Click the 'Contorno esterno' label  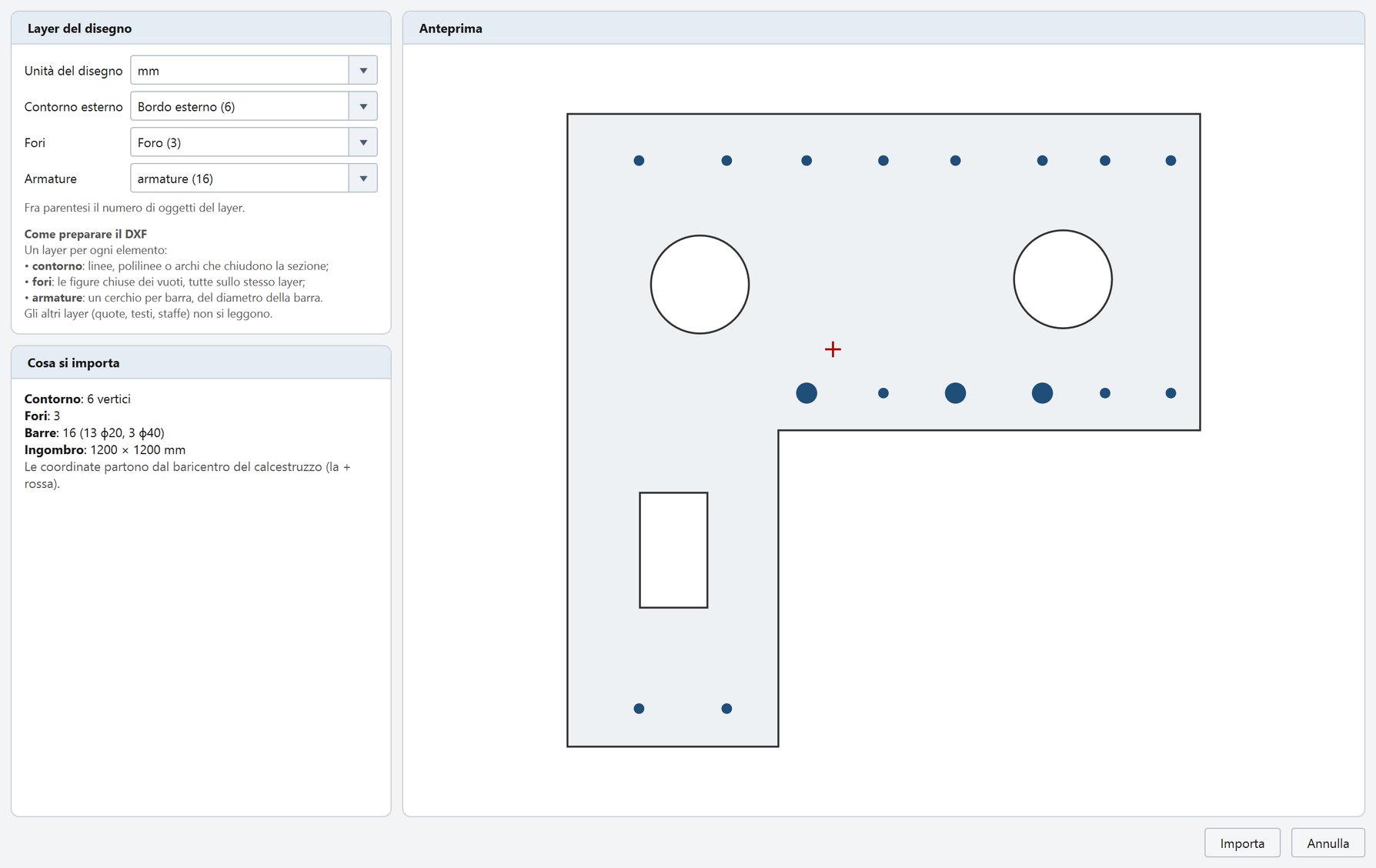point(73,106)
